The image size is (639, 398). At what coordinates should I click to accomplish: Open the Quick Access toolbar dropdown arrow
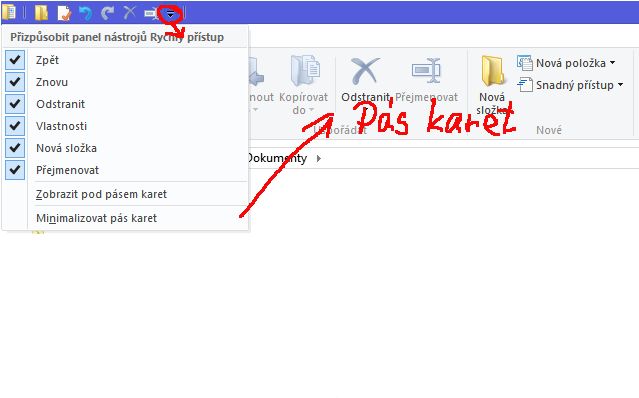[x=170, y=14]
